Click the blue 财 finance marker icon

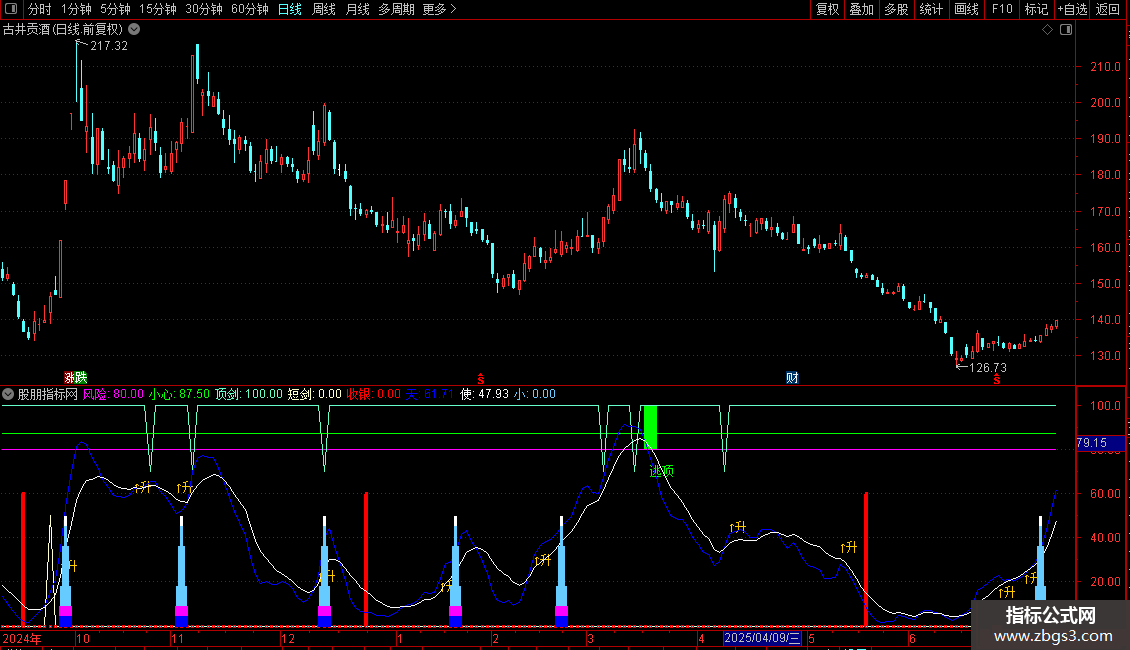[x=792, y=378]
